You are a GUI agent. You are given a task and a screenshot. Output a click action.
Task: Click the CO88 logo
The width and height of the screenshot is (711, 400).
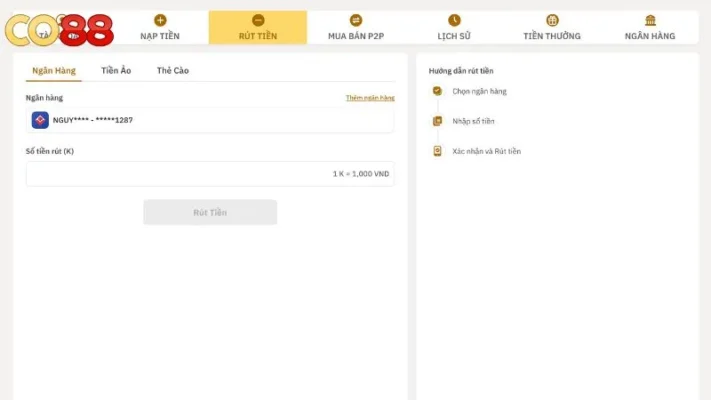[x=58, y=30]
